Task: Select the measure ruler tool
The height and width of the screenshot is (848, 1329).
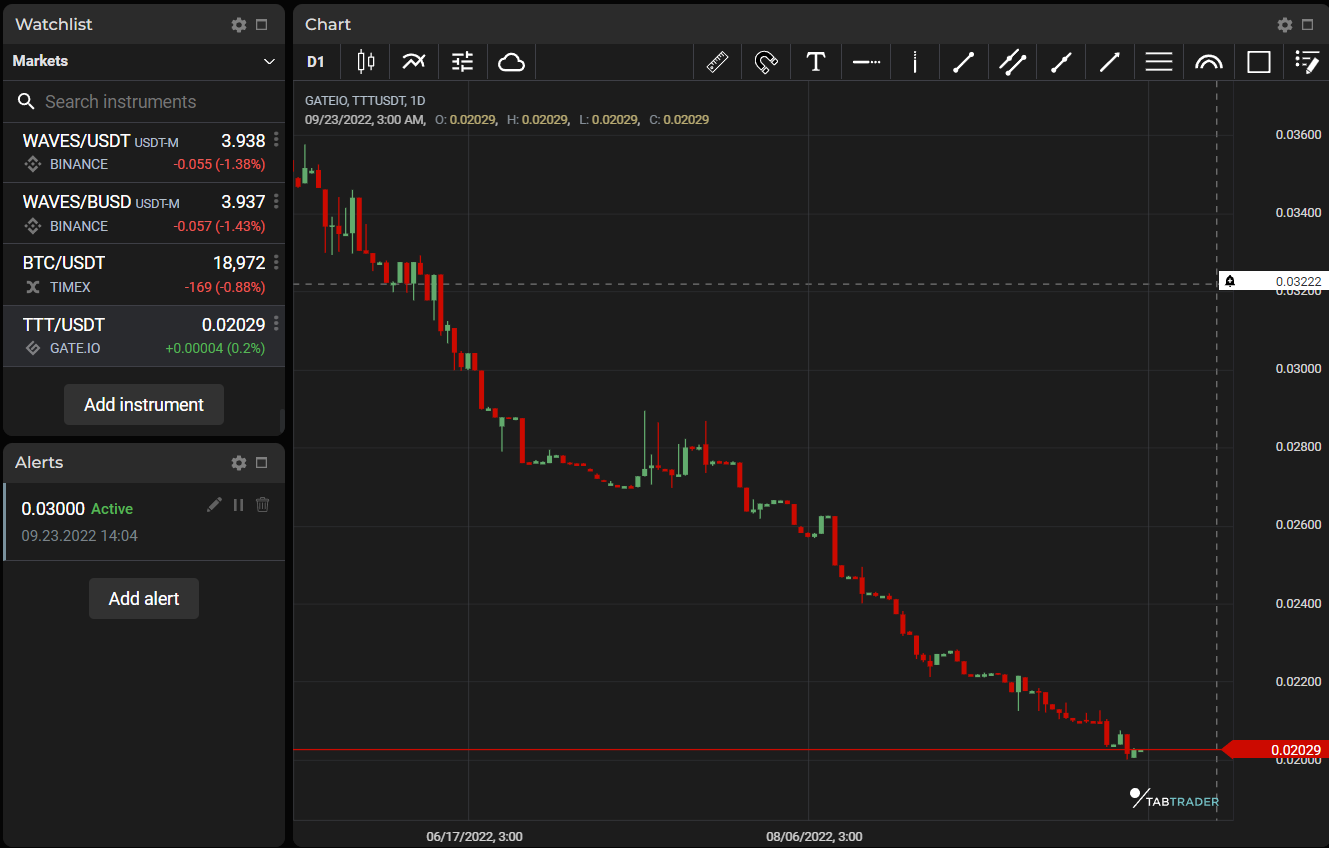Action: (717, 61)
